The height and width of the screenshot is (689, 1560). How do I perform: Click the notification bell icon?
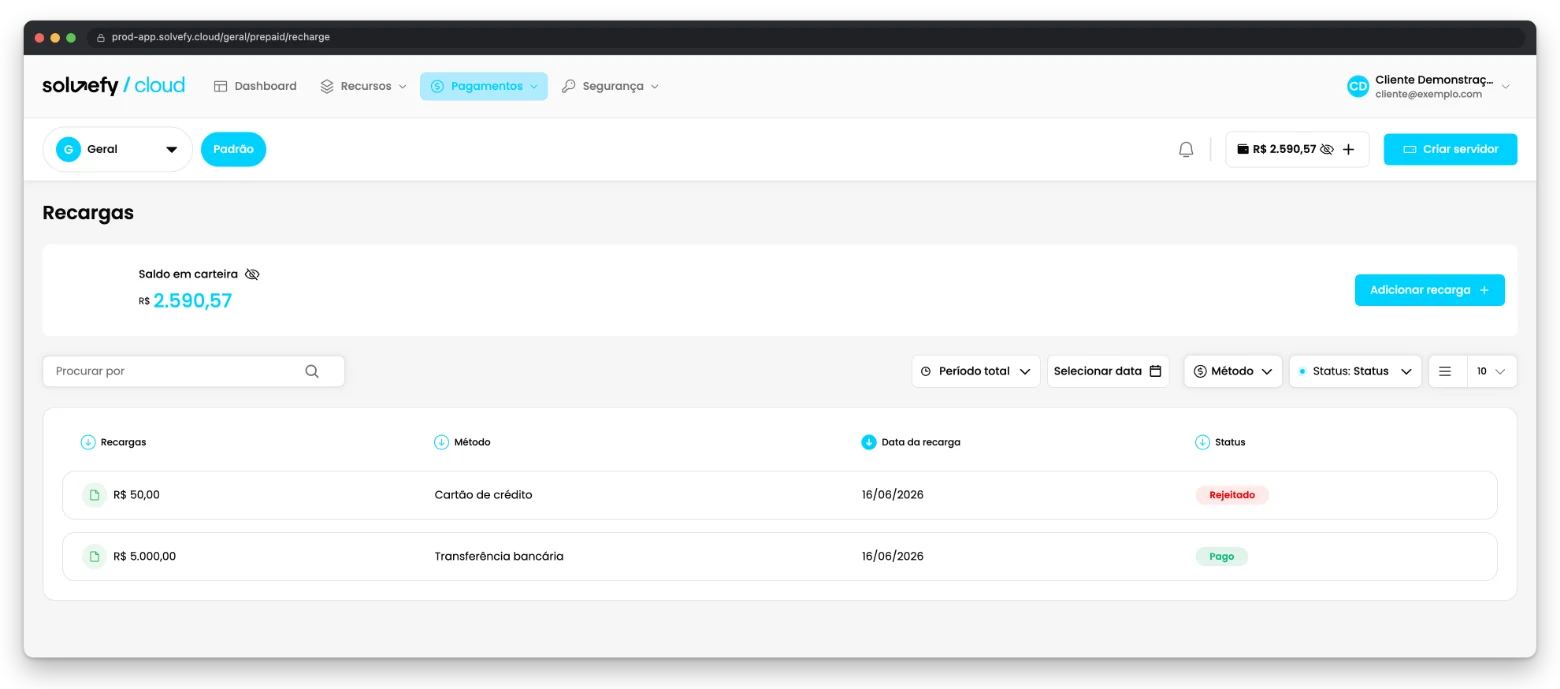(1186, 149)
